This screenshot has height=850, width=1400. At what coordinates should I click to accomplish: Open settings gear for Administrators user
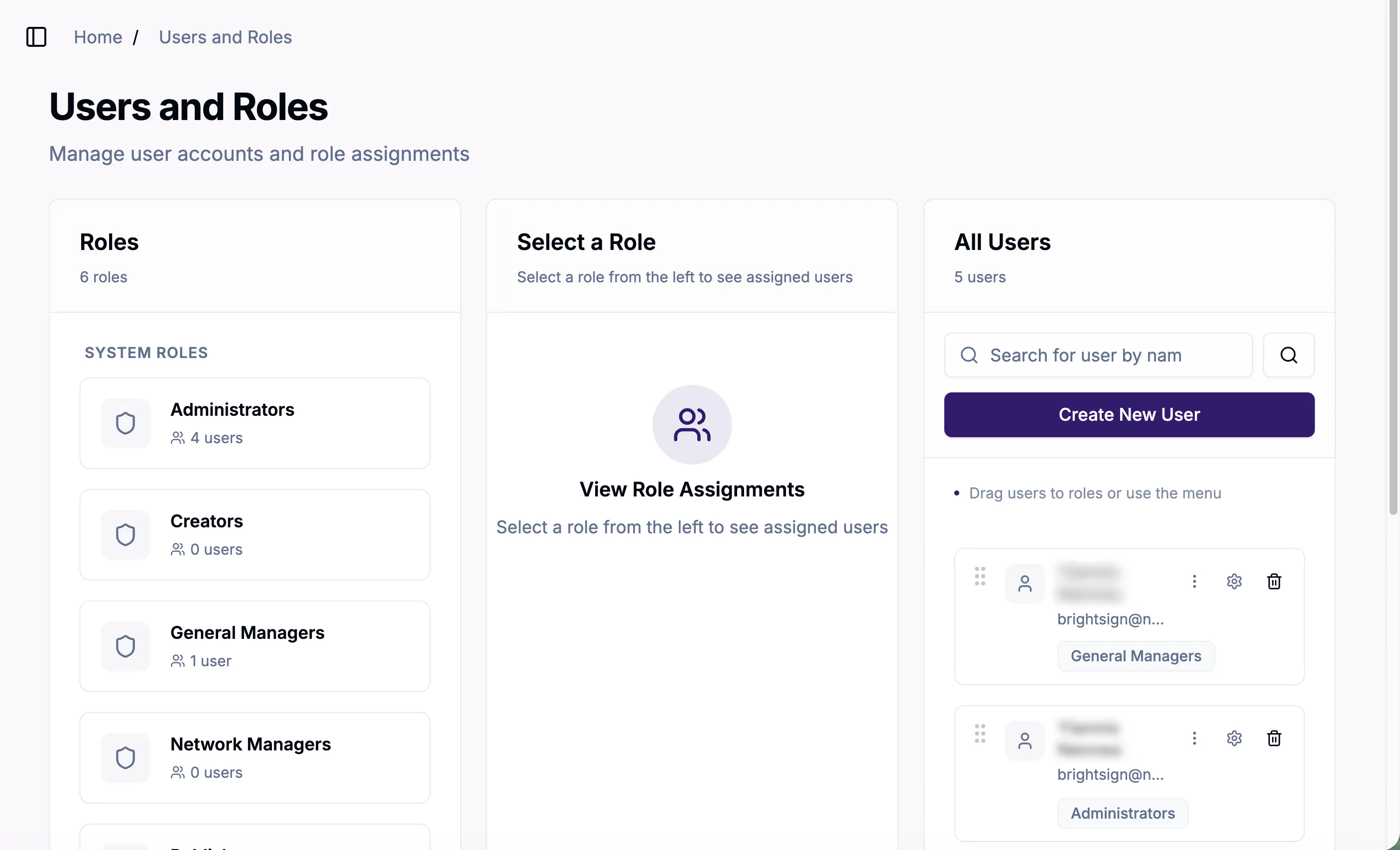coord(1234,738)
